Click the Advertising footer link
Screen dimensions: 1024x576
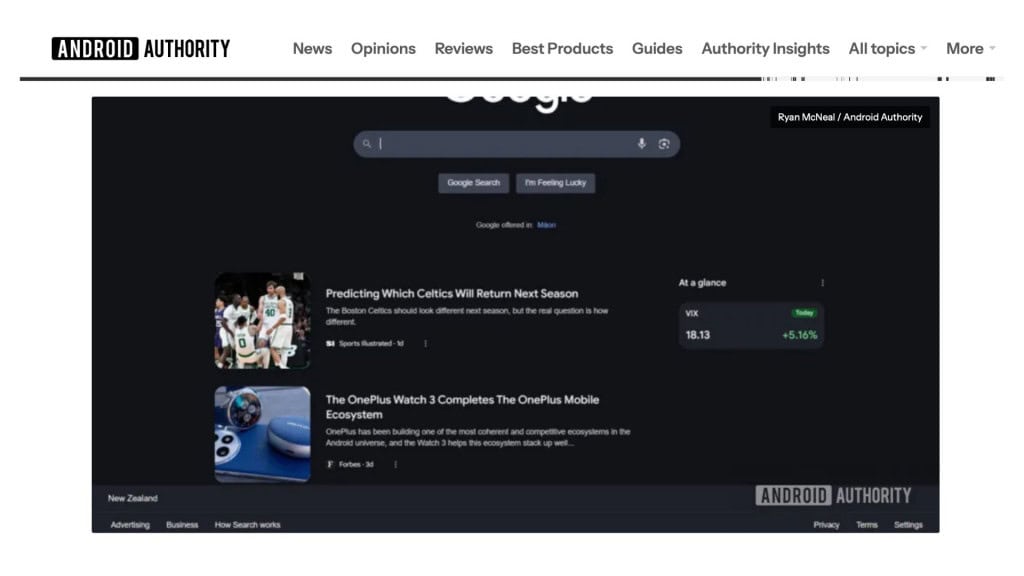(x=130, y=525)
